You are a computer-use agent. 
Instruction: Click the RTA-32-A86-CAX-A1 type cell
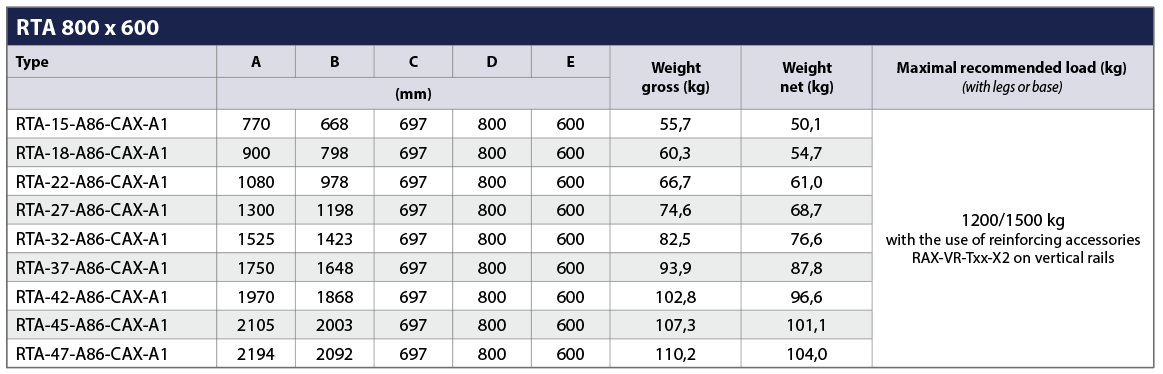pyautogui.click(x=92, y=240)
